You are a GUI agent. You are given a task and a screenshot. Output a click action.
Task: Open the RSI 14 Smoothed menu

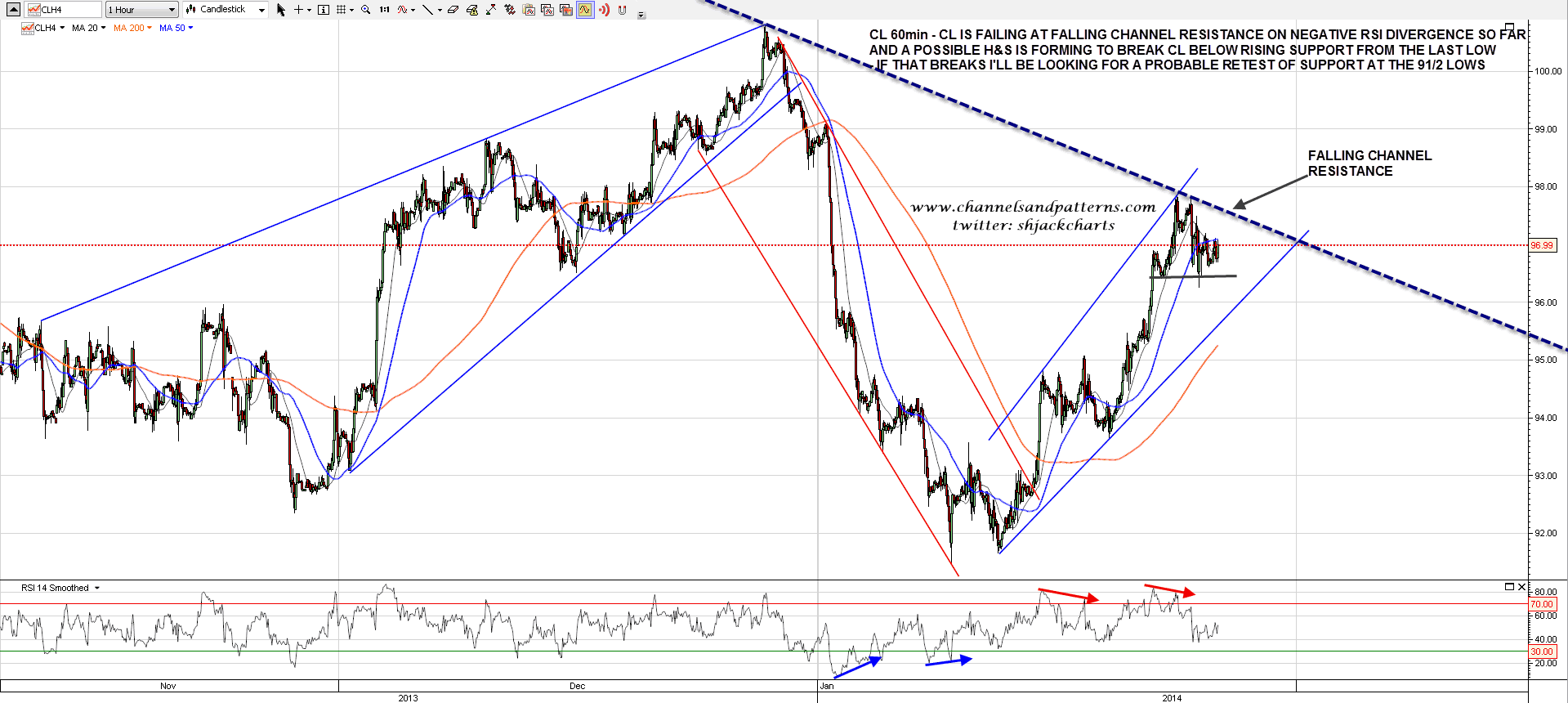60,588
